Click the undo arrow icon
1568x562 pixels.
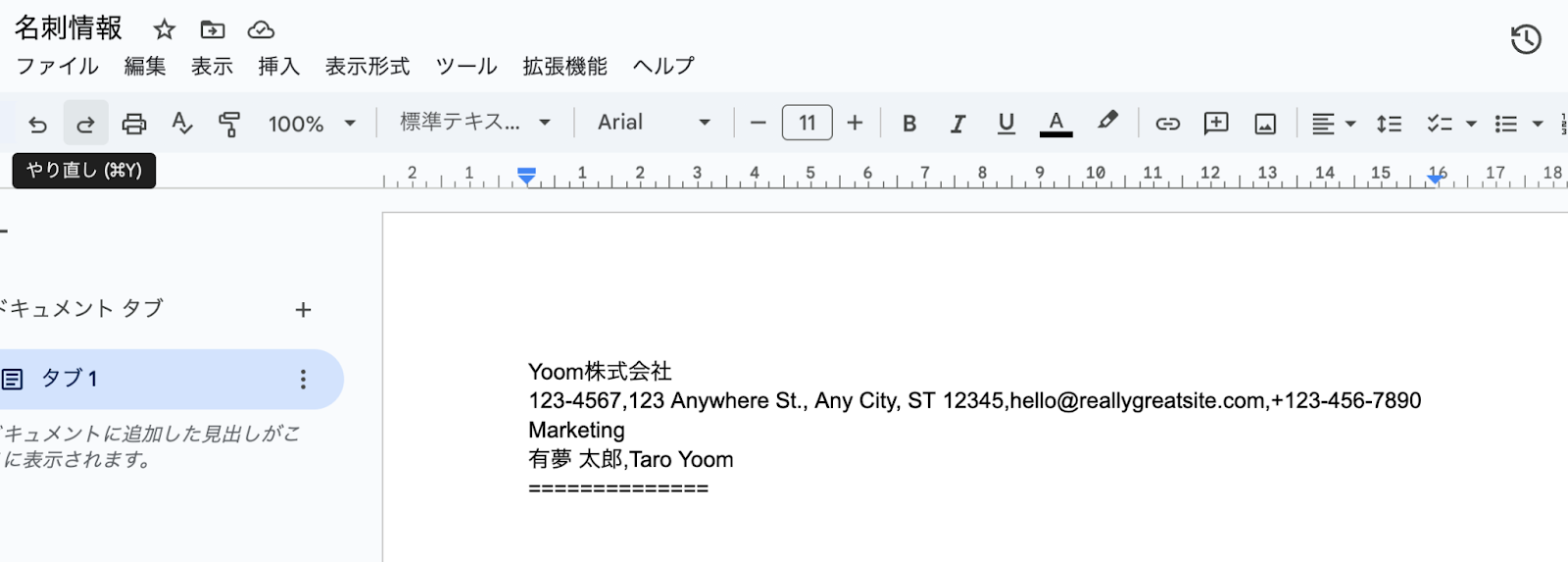tap(37, 124)
